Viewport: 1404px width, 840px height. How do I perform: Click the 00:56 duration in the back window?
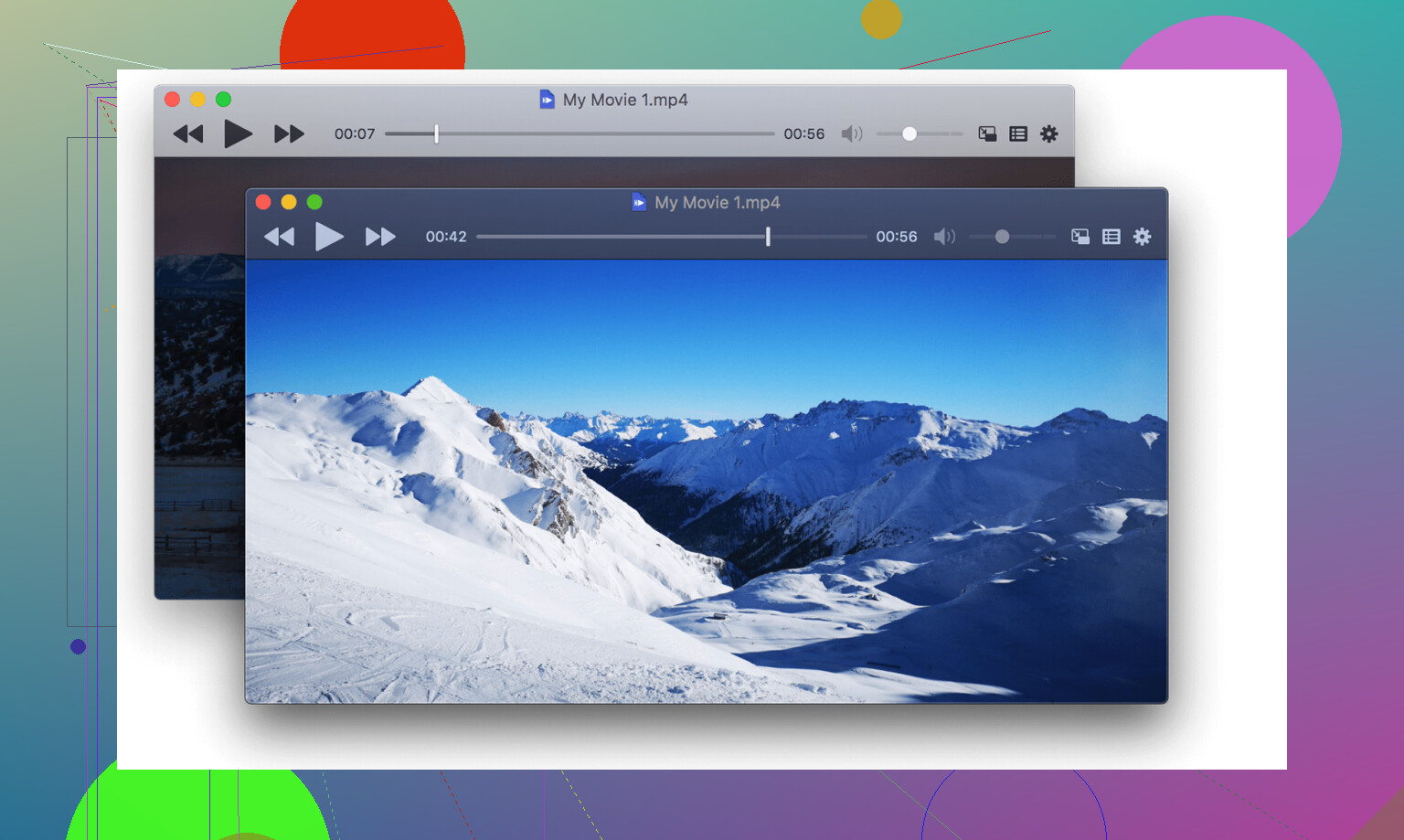804,134
